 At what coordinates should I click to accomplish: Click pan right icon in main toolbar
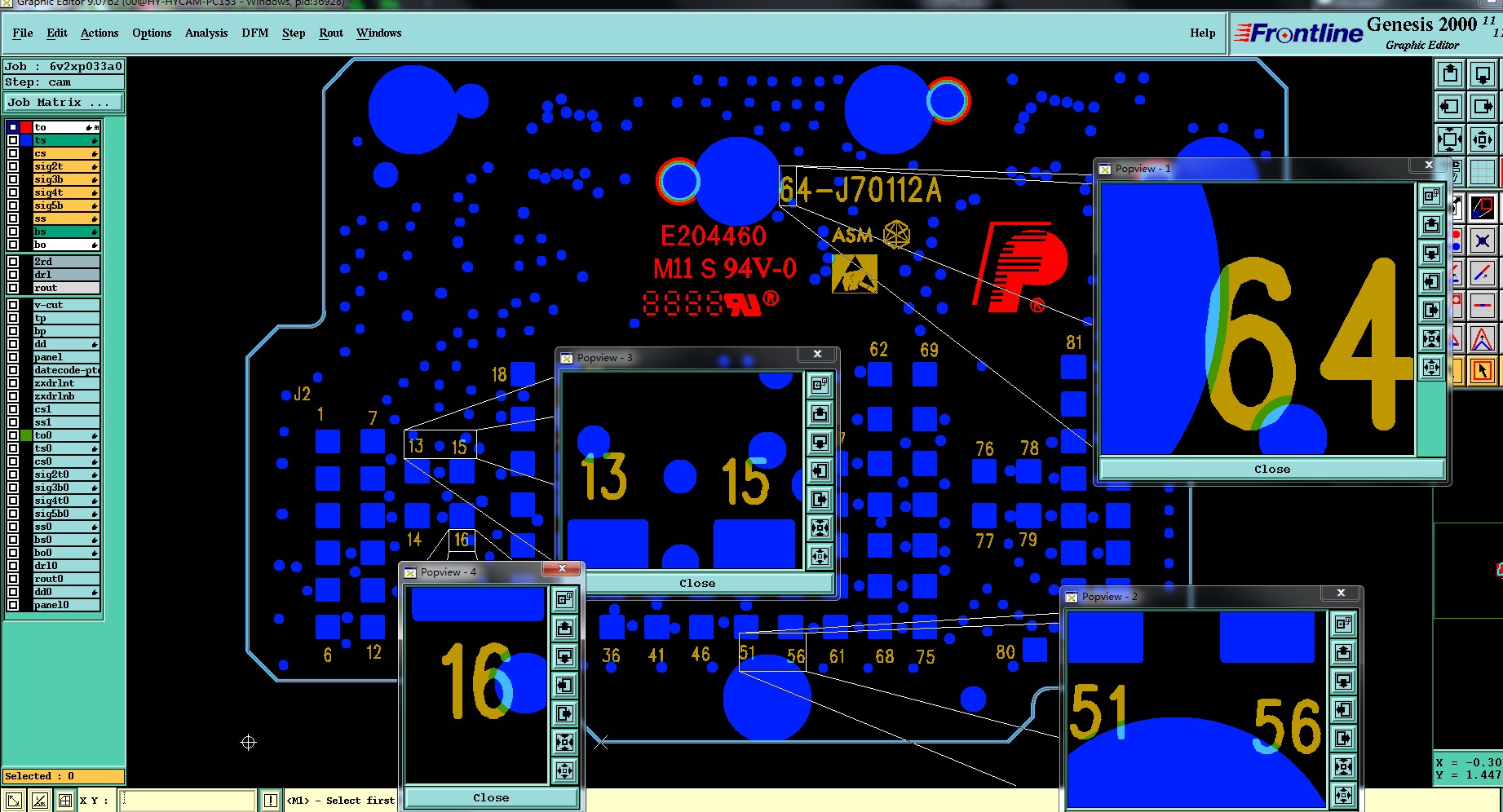click(x=1483, y=107)
